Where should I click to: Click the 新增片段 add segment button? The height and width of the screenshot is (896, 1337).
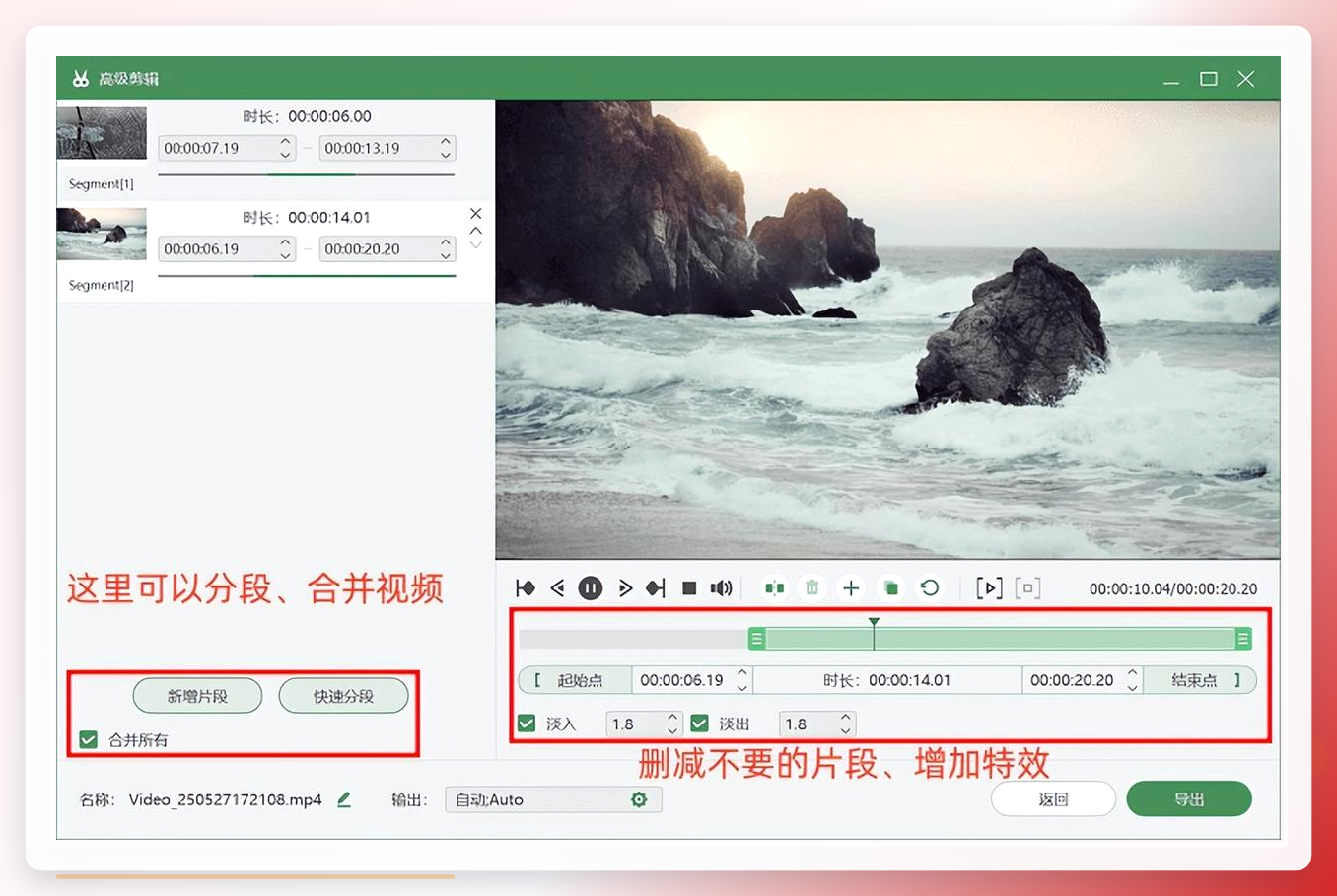coord(197,696)
